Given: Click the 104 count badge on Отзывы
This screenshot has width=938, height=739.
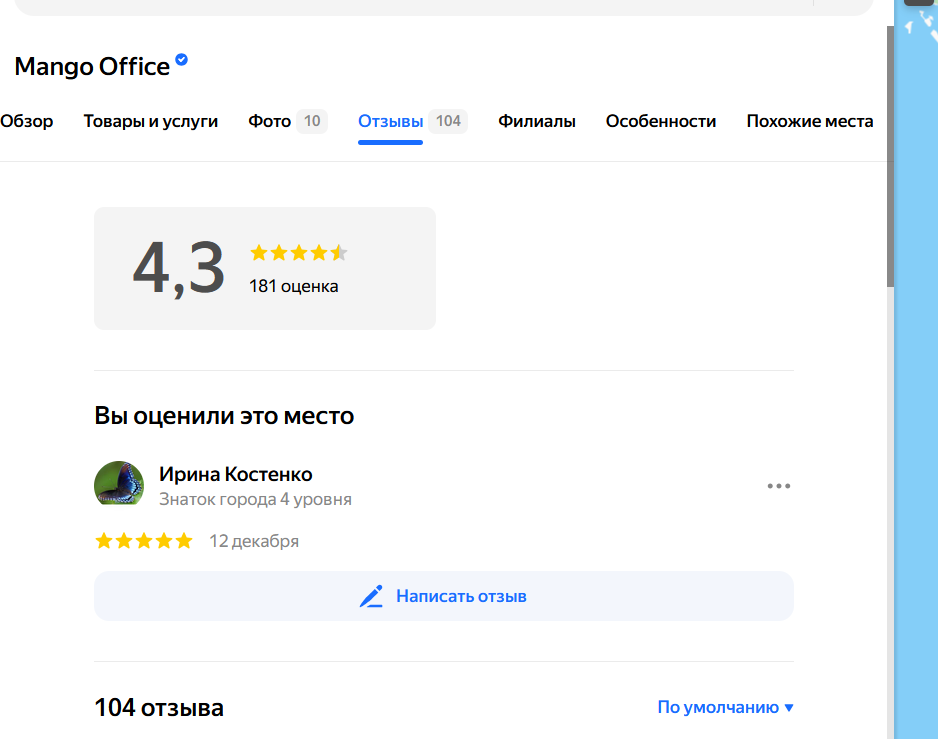Looking at the screenshot, I should click(448, 121).
